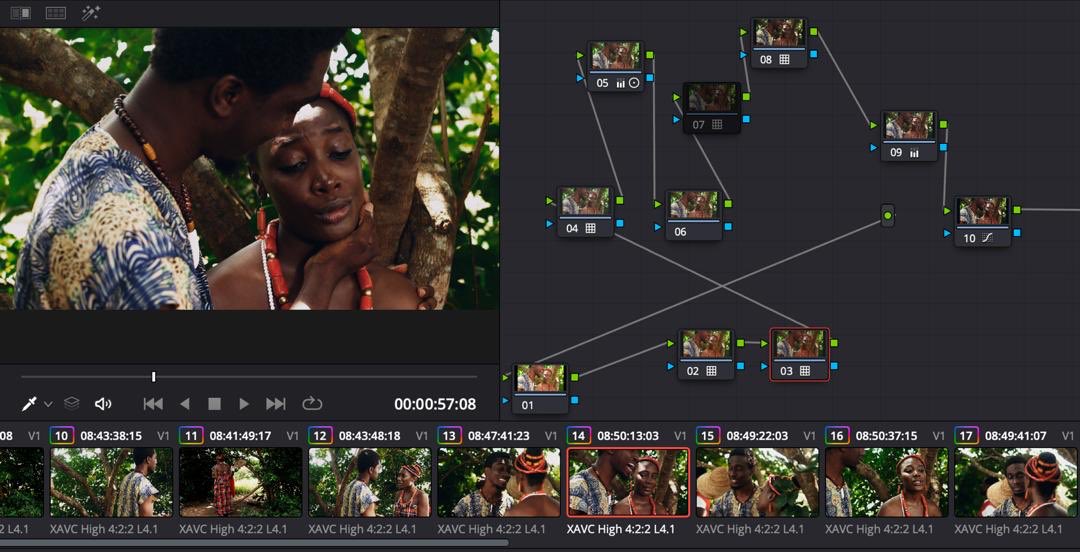Image resolution: width=1080 pixels, height=552 pixels.
Task: Select node 10 in the node graph
Action: 983,221
